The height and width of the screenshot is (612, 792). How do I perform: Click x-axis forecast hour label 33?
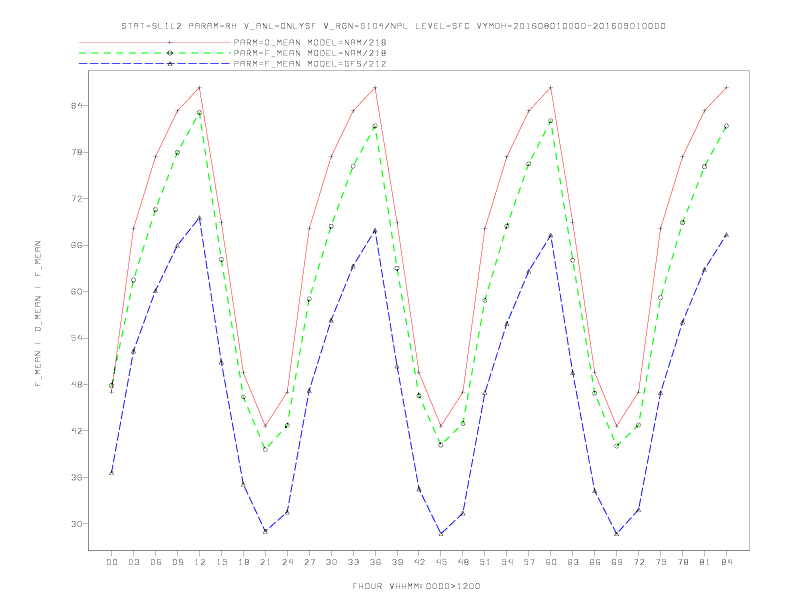point(353,562)
